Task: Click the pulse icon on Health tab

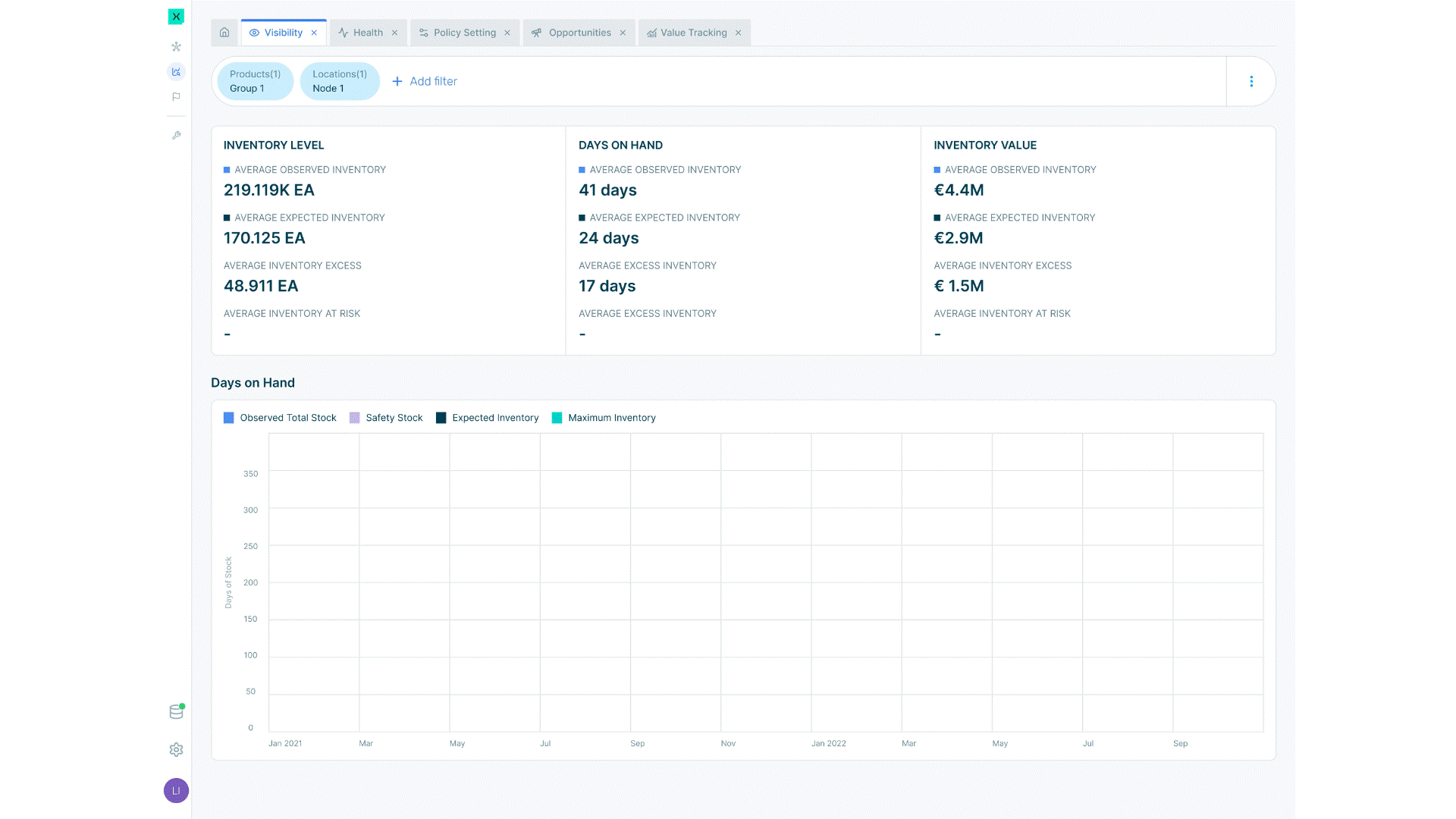Action: tap(344, 33)
